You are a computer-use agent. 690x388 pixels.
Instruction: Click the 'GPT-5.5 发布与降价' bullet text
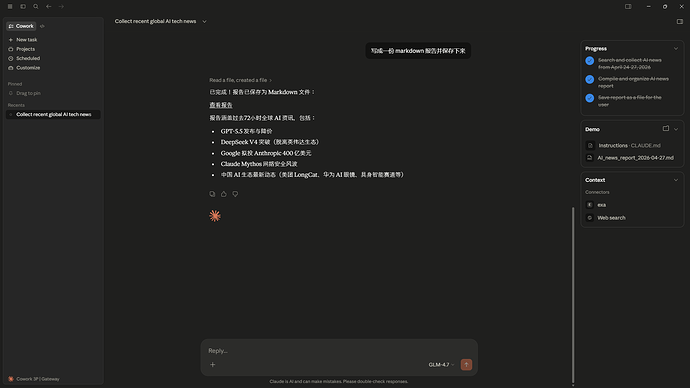coord(246,132)
